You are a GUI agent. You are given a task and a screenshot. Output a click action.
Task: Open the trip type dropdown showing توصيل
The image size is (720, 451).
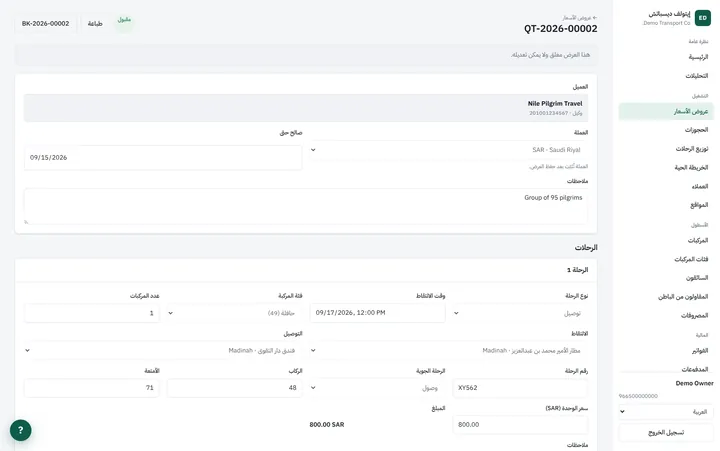pyautogui.click(x=520, y=313)
